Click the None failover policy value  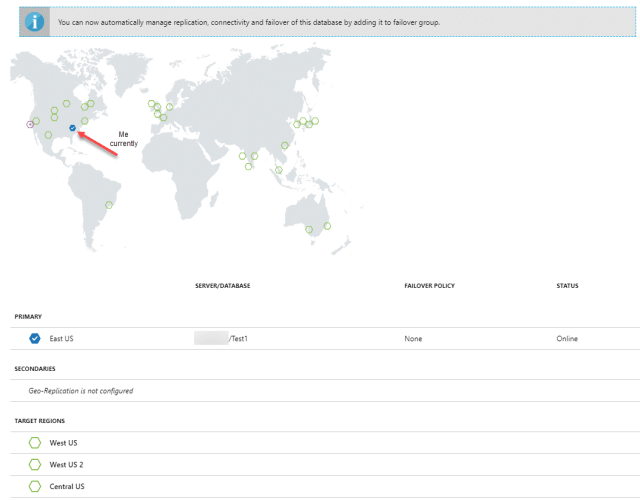(x=413, y=339)
